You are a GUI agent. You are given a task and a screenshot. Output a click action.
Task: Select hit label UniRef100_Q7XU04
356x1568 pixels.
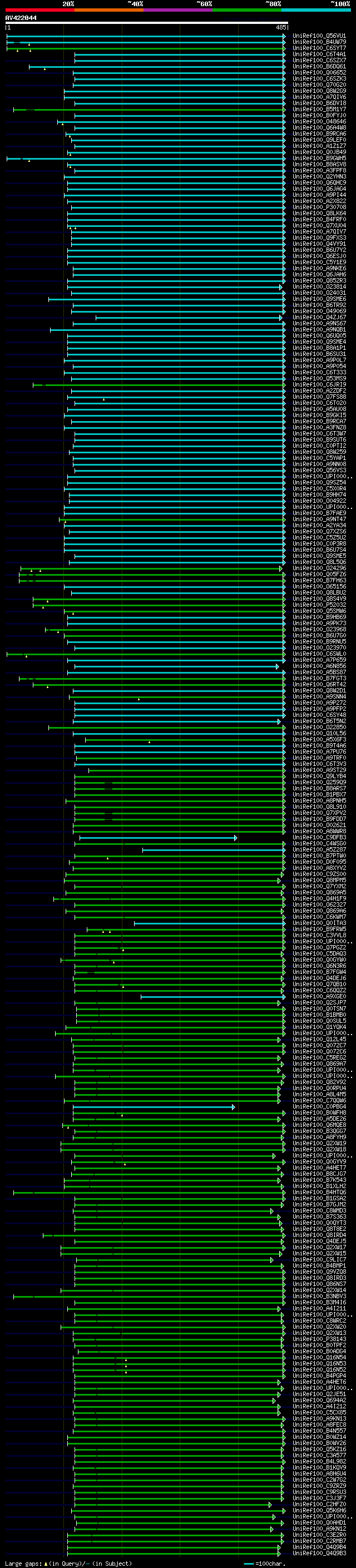319,226
